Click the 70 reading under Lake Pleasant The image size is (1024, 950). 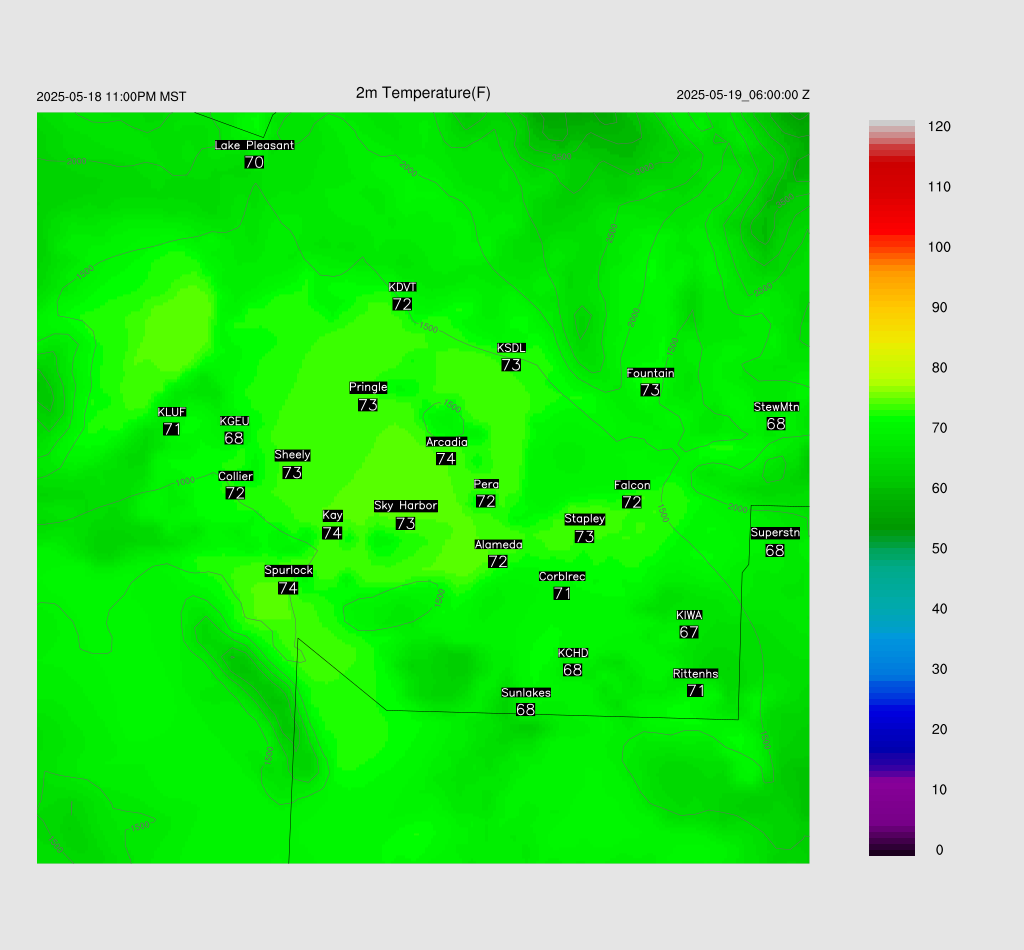coord(254,162)
